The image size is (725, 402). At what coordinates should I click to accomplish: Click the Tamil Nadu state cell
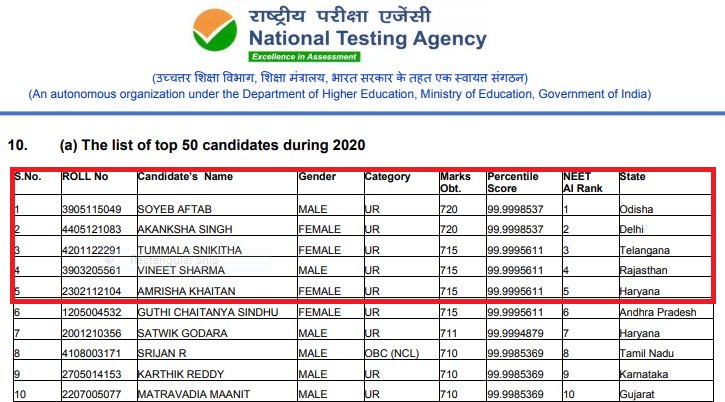[x=646, y=353]
